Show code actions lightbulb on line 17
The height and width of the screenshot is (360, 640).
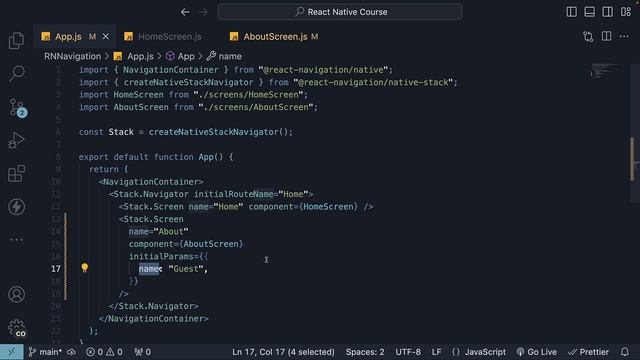click(84, 268)
